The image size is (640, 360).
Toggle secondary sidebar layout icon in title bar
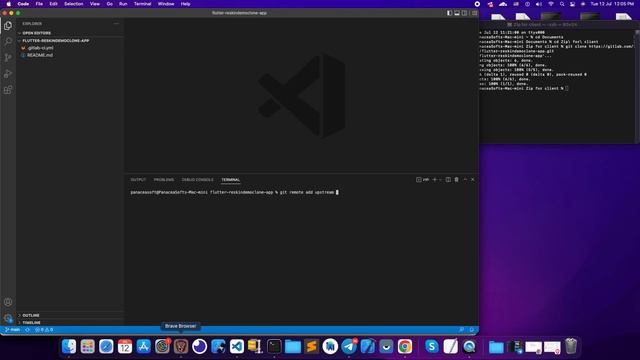[464, 13]
